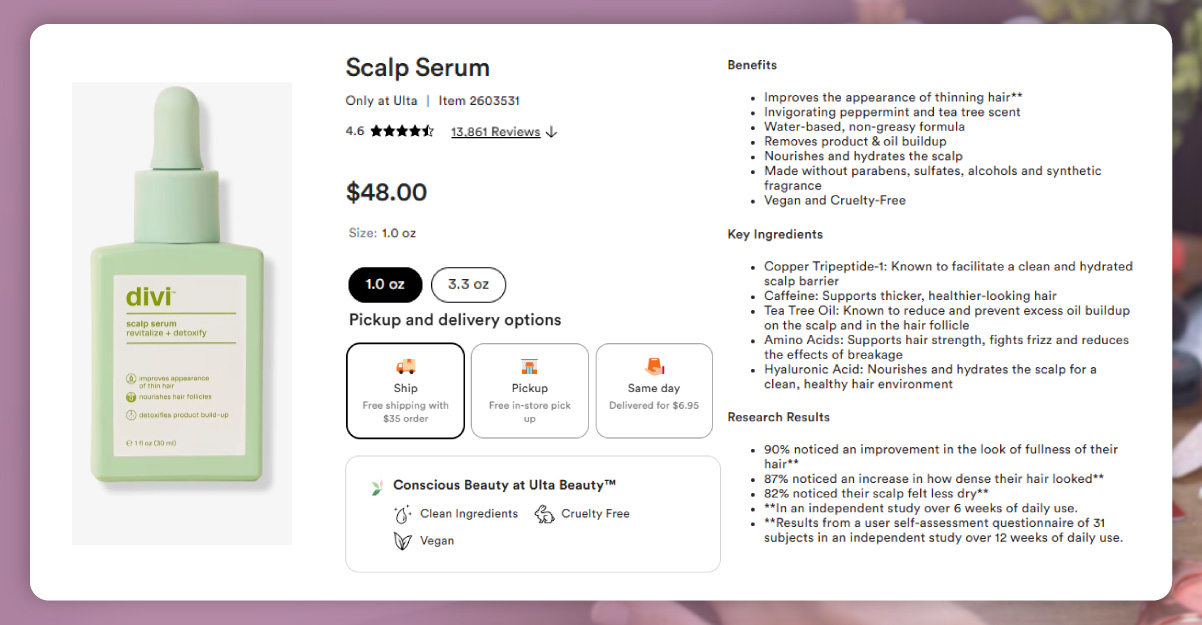Click the Conscious Beauty sprout icon
This screenshot has width=1202, height=625.
pos(377,485)
